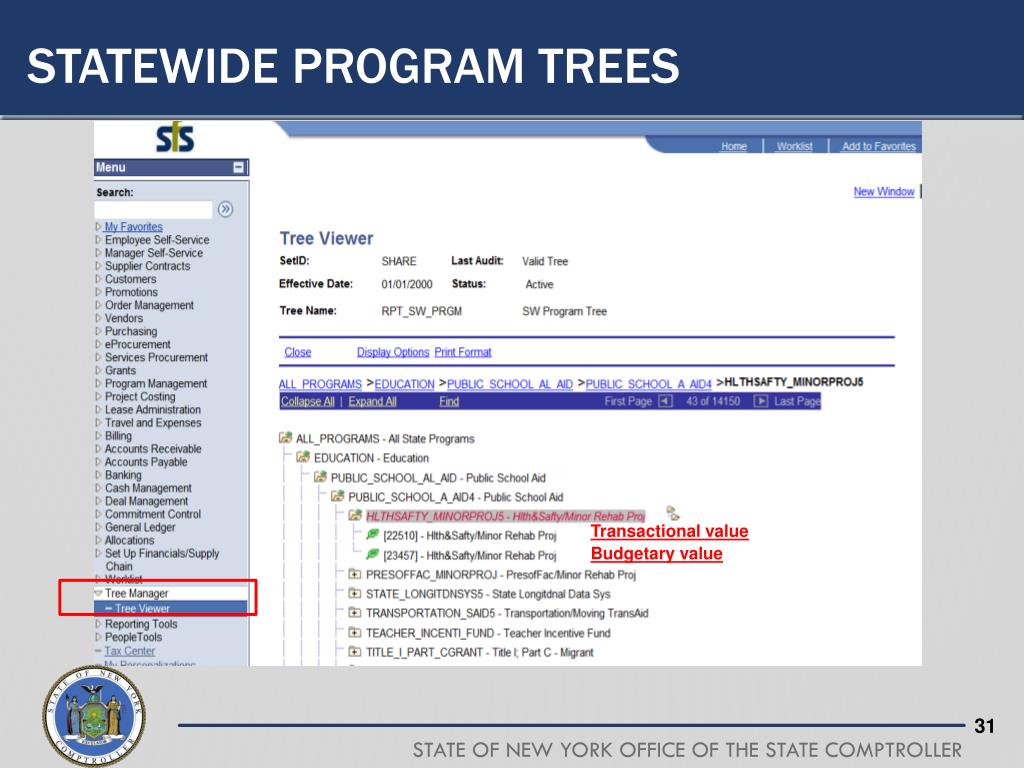Screen dimensions: 1024x768
Task: Open the Accounts Payable menu item
Action: [x=146, y=462]
